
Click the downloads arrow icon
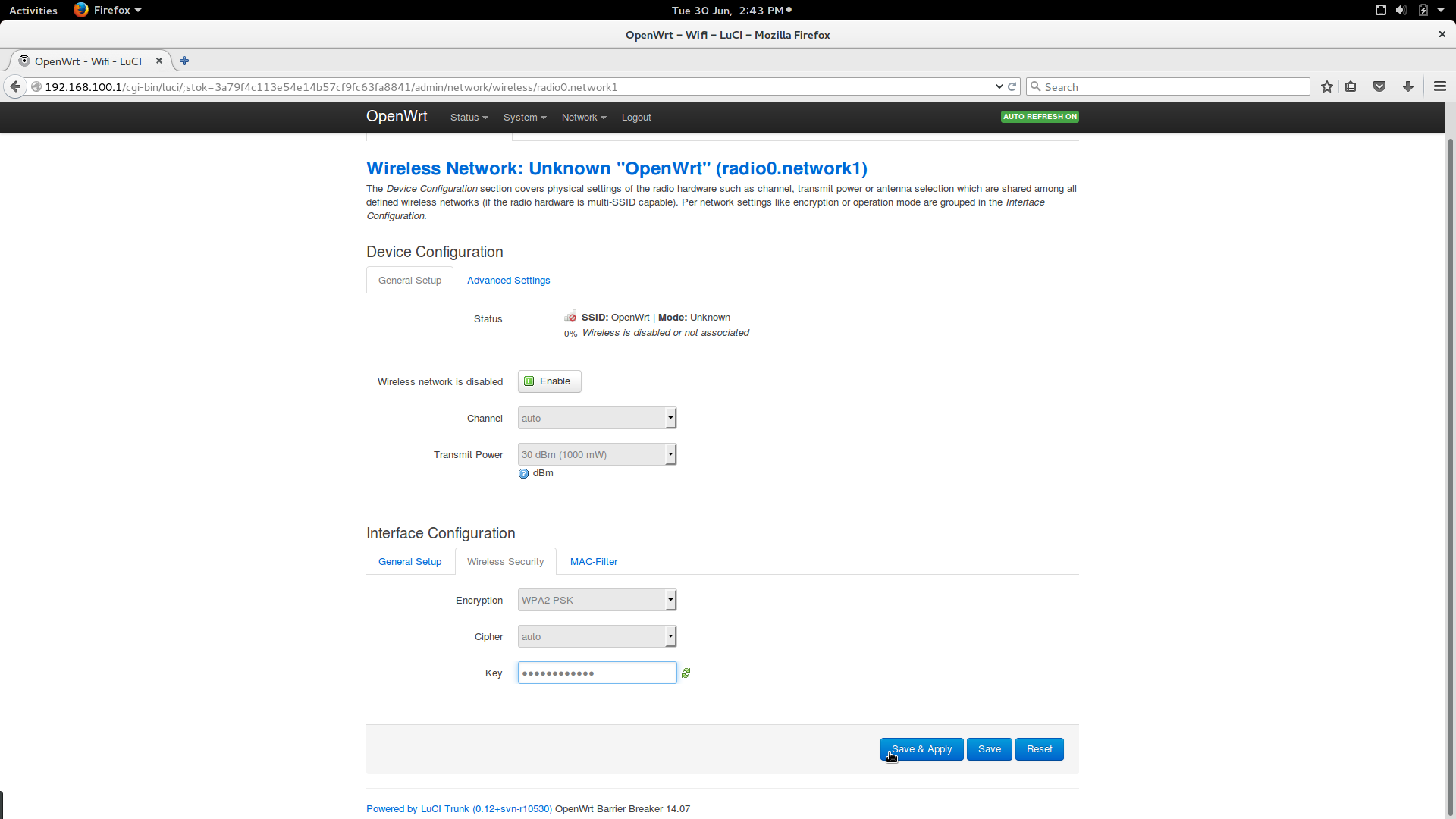click(1407, 86)
